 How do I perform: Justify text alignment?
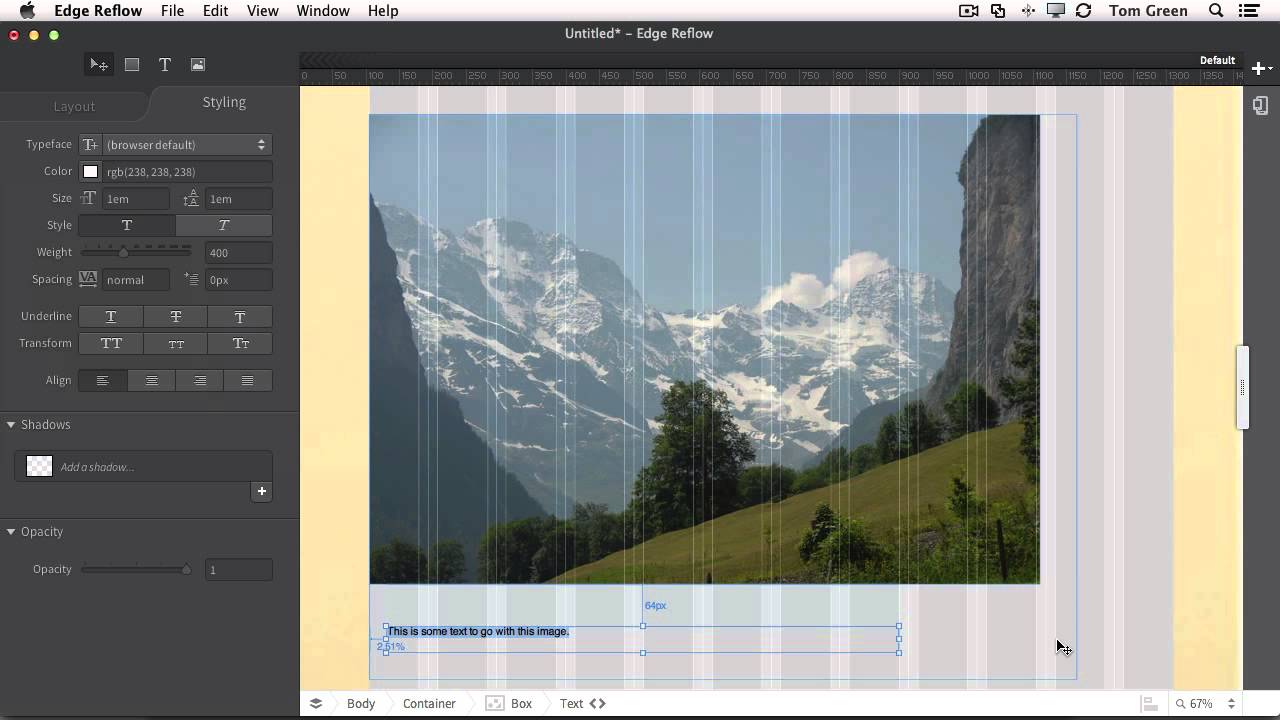click(248, 381)
